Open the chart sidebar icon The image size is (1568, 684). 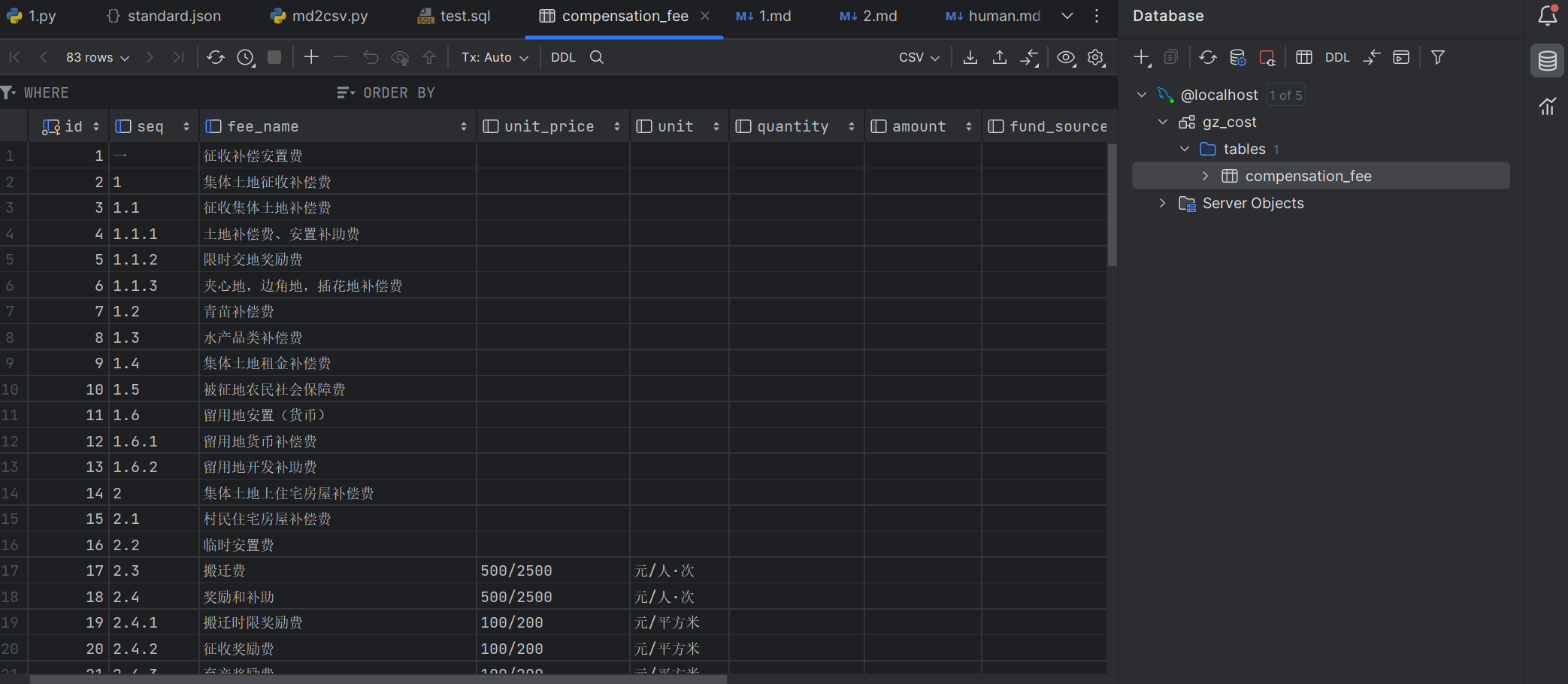pos(1548,107)
